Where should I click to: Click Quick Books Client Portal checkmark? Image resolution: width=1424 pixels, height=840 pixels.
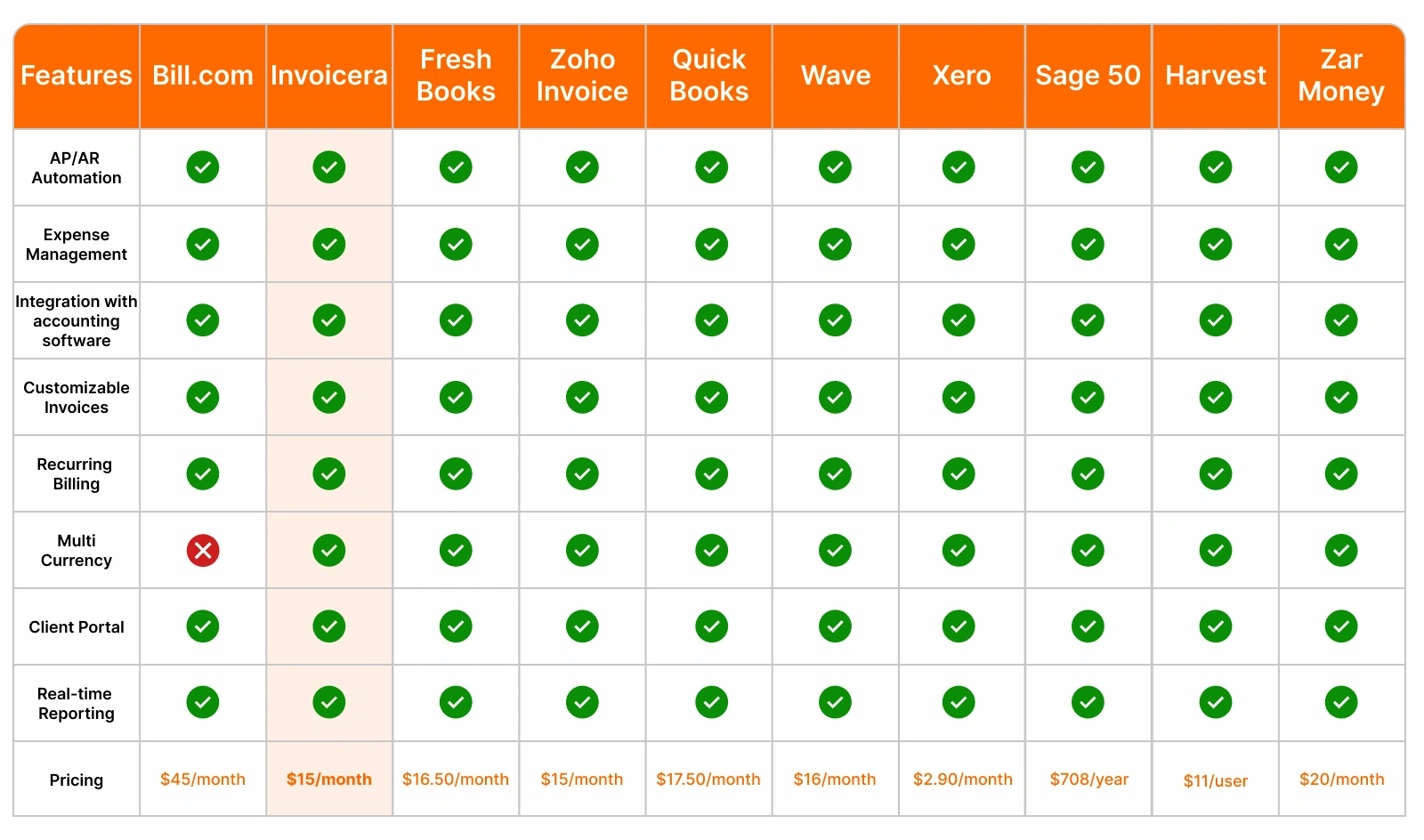coord(711,626)
